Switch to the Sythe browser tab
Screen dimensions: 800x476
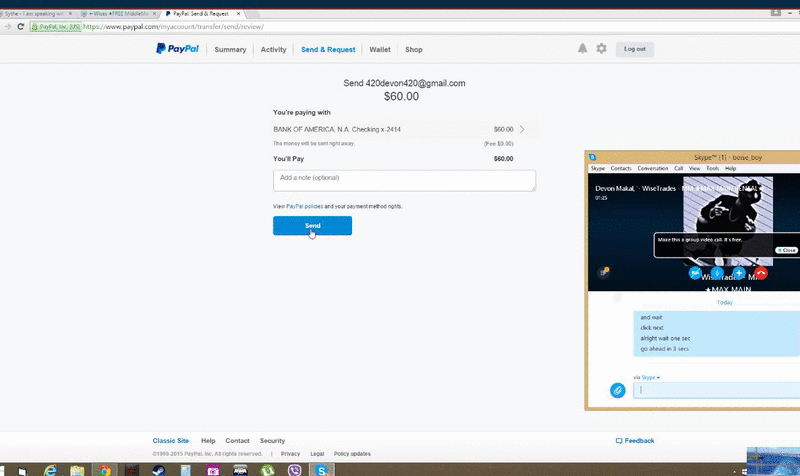click(35, 14)
